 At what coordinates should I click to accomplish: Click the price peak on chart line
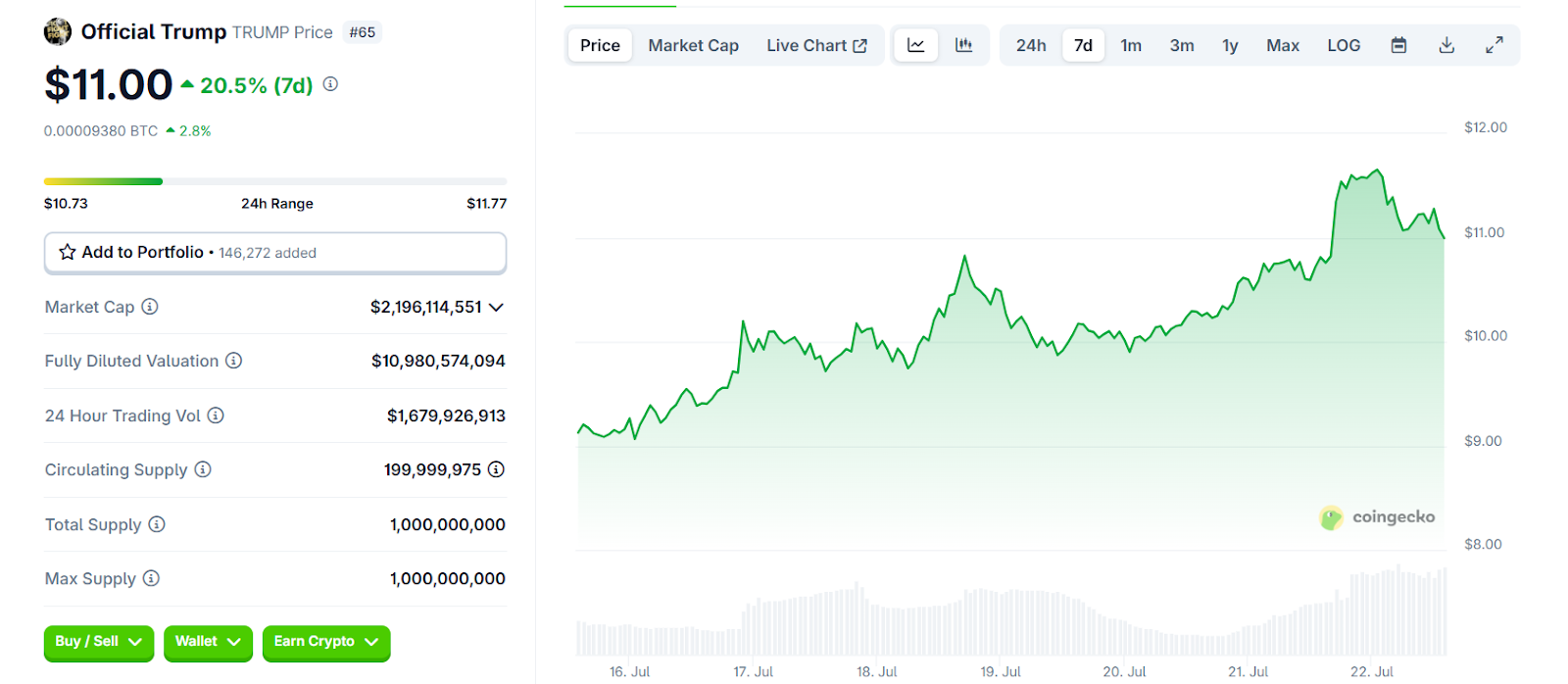(1379, 171)
